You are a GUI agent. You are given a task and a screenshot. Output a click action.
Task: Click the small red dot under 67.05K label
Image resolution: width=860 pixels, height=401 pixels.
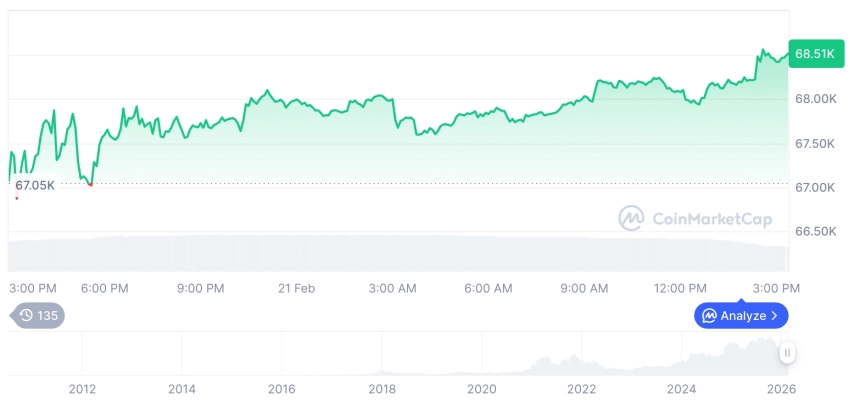coord(16,198)
